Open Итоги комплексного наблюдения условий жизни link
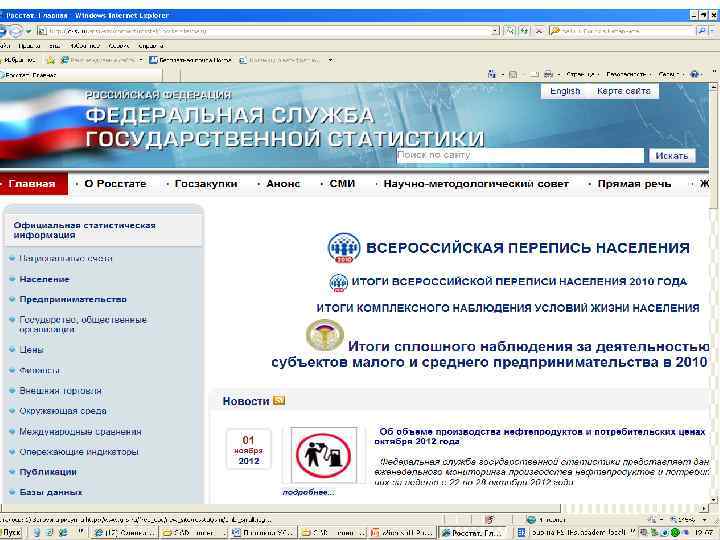This screenshot has width=720, height=540. 508,308
